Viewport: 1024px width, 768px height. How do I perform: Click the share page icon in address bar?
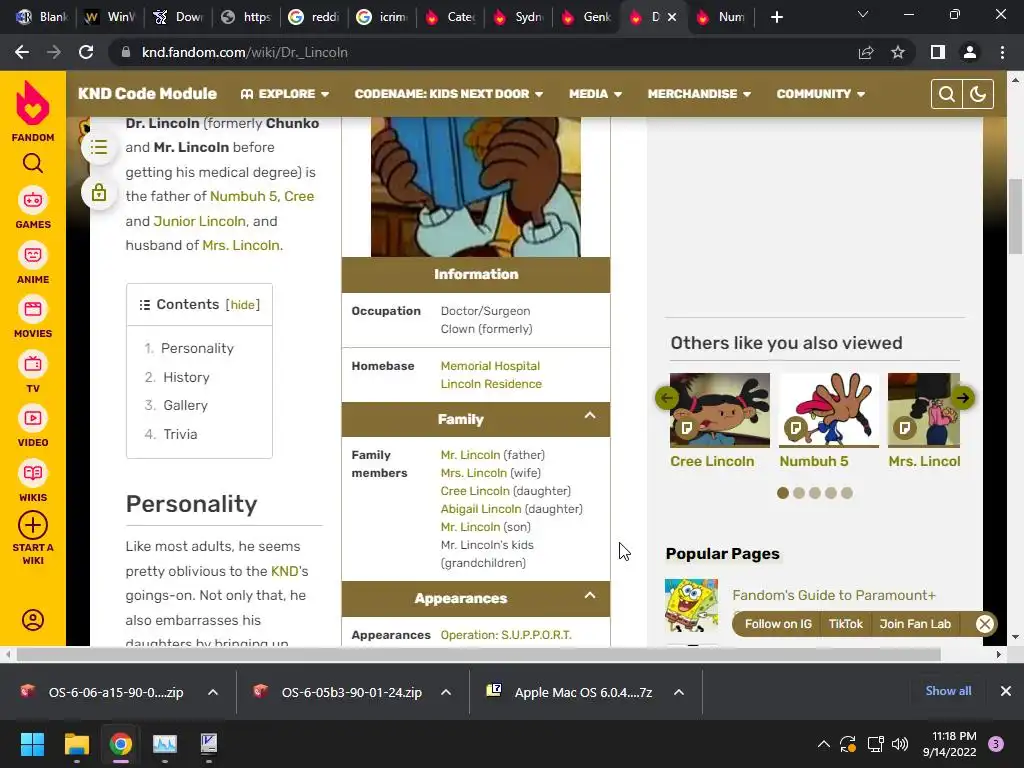click(x=866, y=52)
